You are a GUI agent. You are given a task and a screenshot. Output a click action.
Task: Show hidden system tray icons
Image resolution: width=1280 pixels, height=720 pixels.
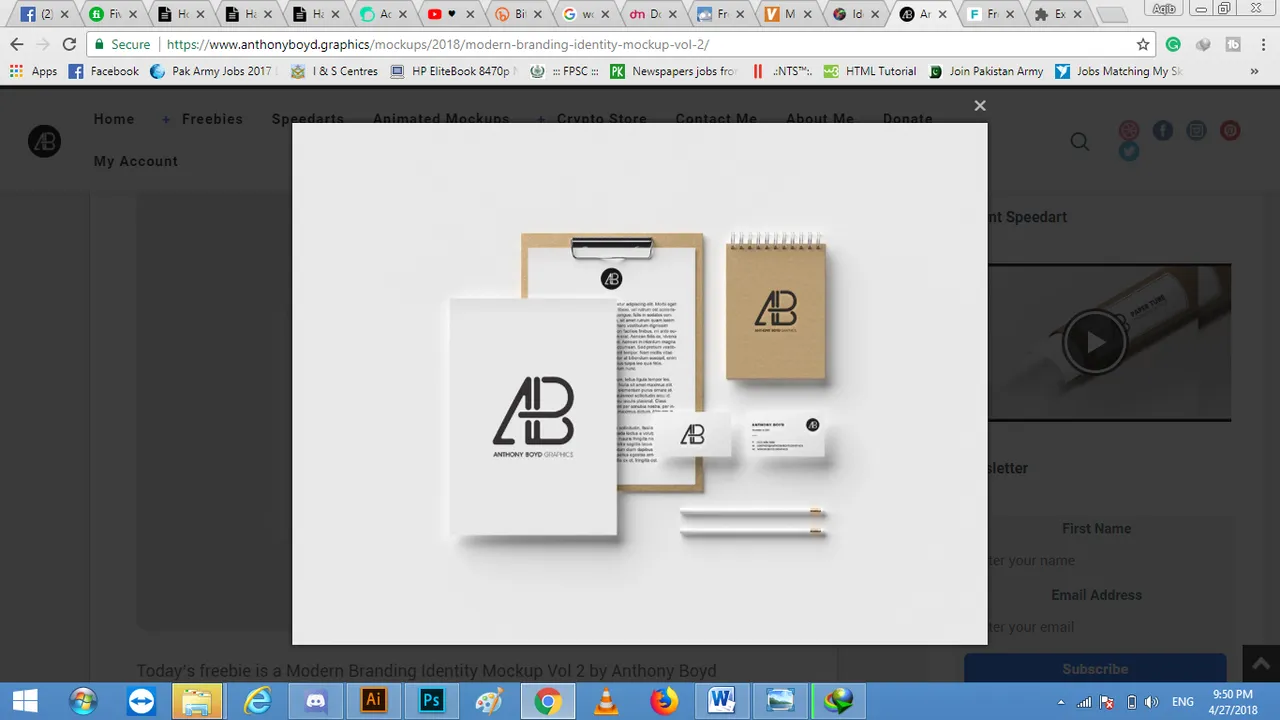point(1061,702)
